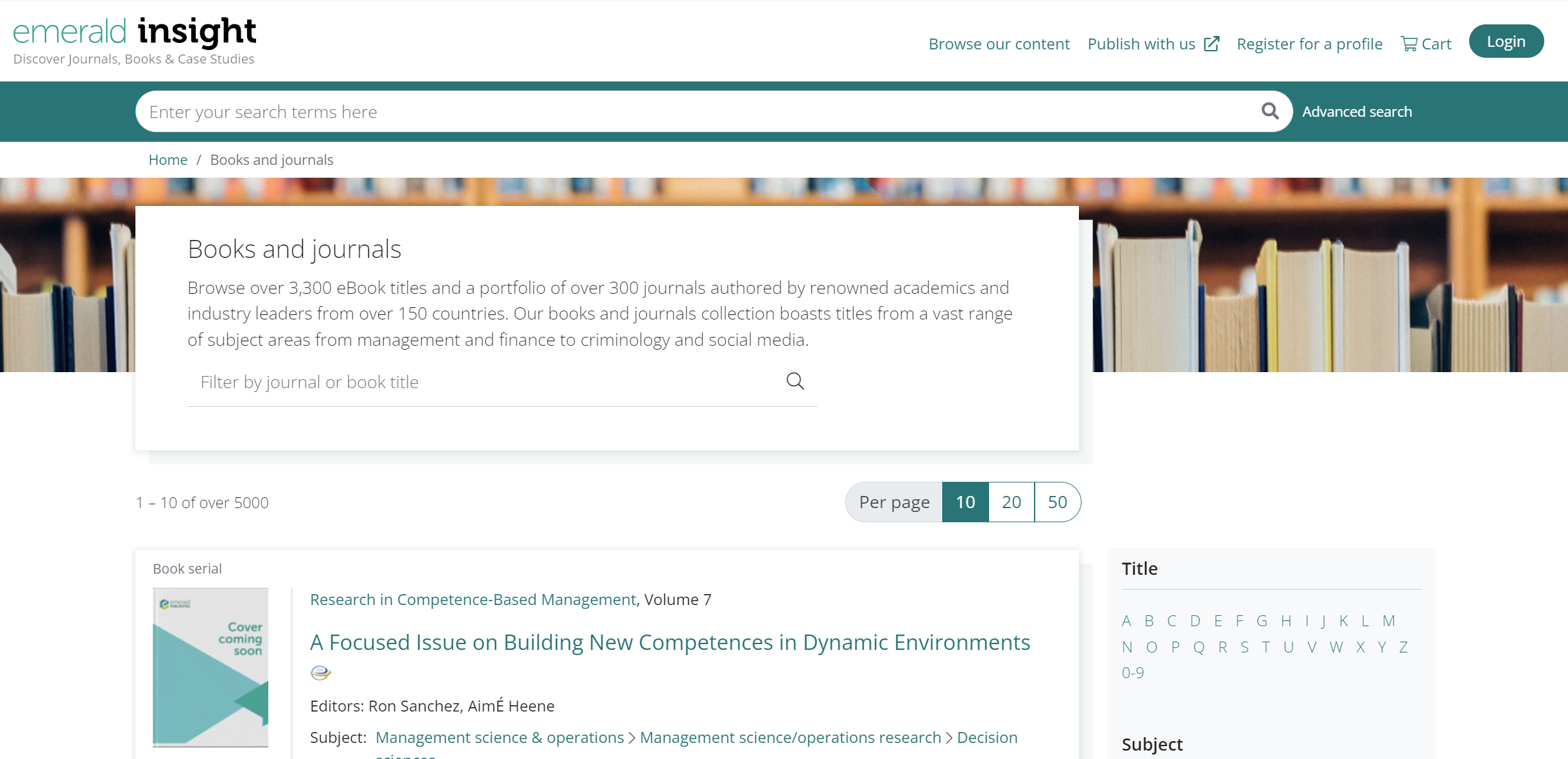Filter titles by letter D
This screenshot has width=1568, height=759.
(x=1195, y=621)
